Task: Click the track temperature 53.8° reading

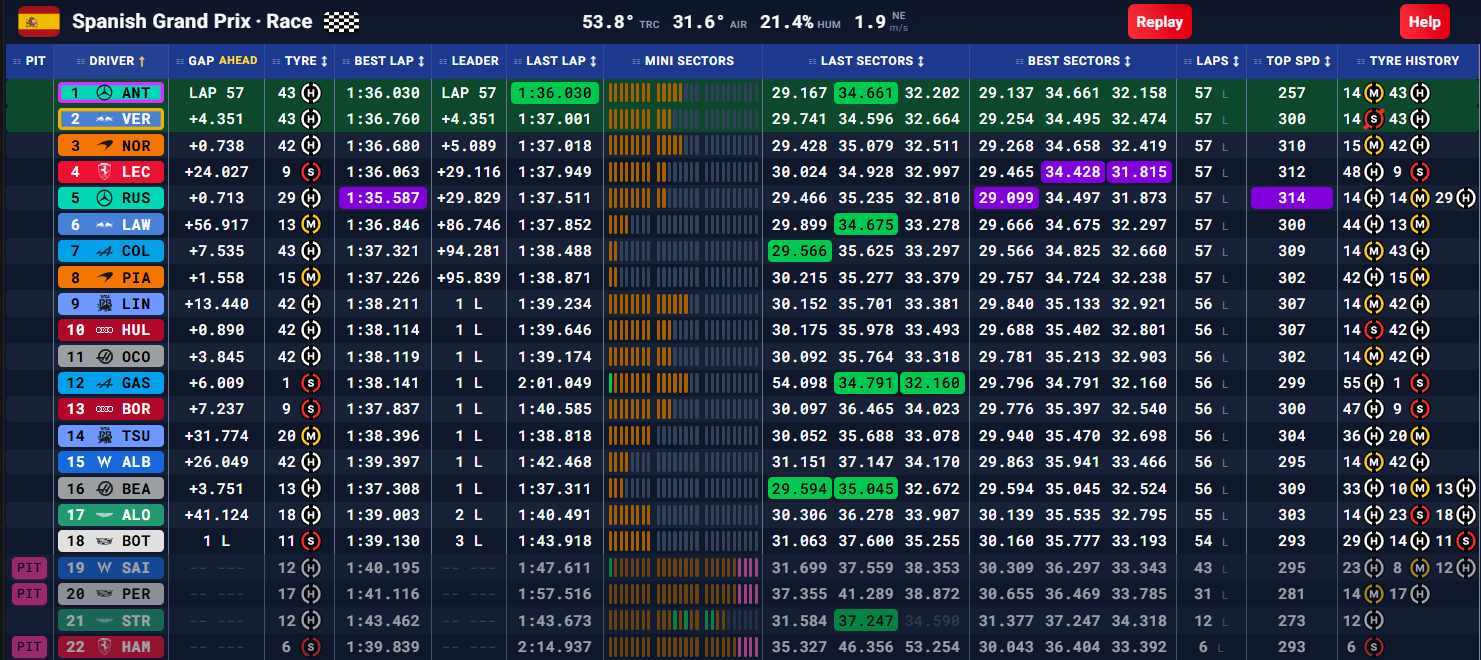Action: (609, 21)
